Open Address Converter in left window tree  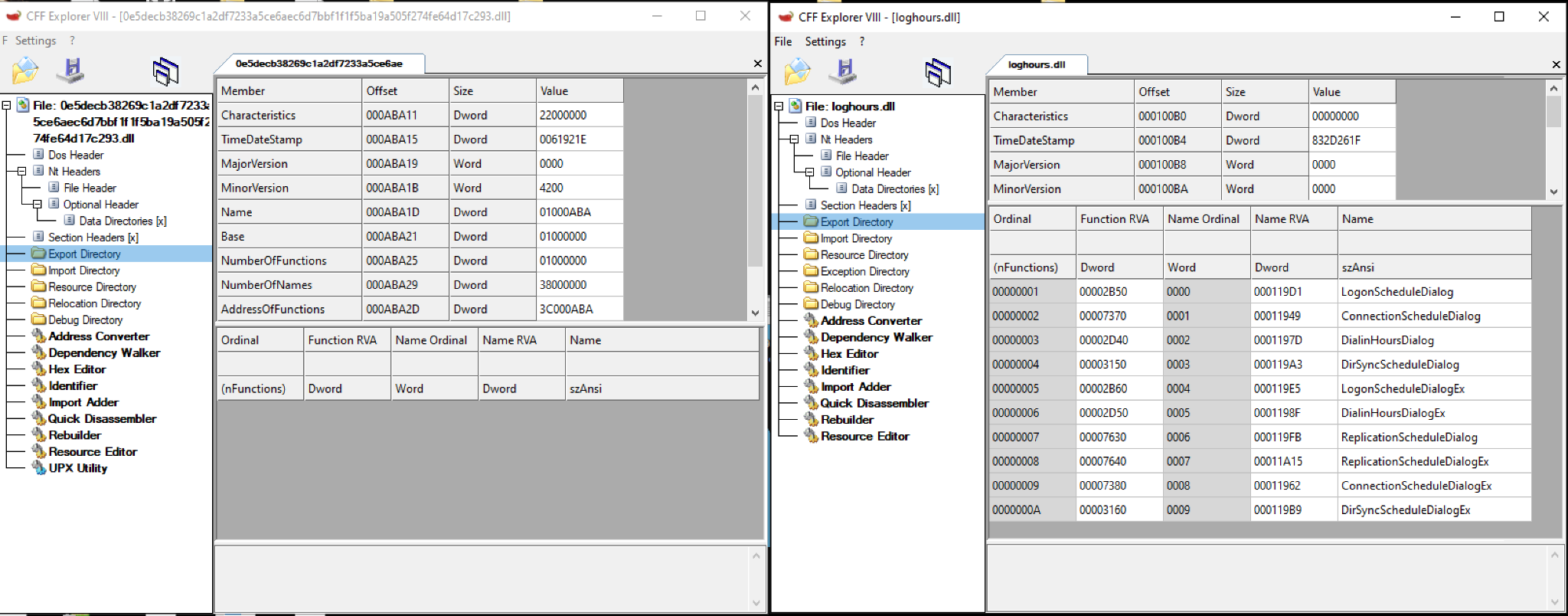tap(99, 336)
